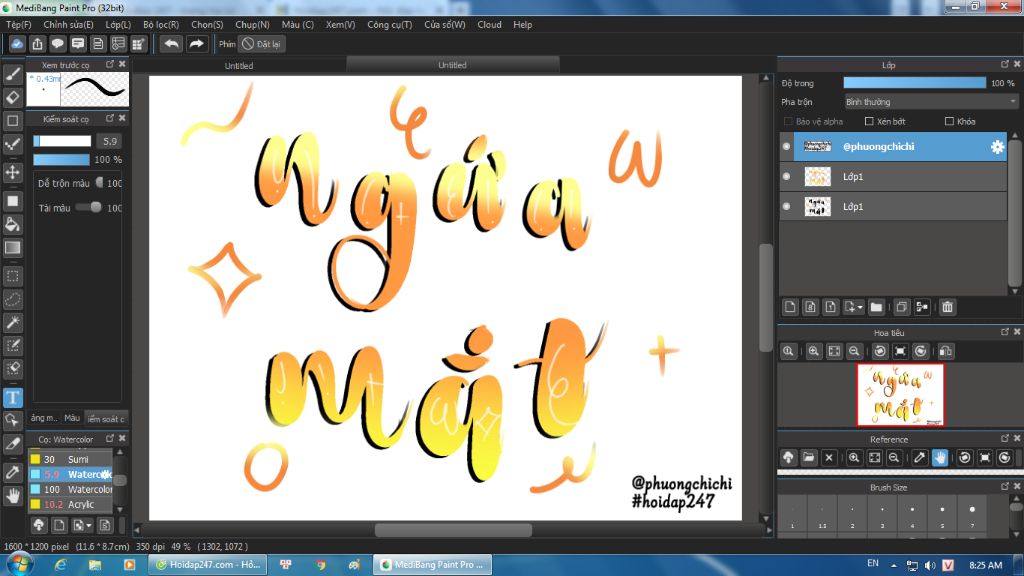This screenshot has width=1024, height=576.
Task: Open the Công cụ(T) menu
Action: tap(389, 24)
